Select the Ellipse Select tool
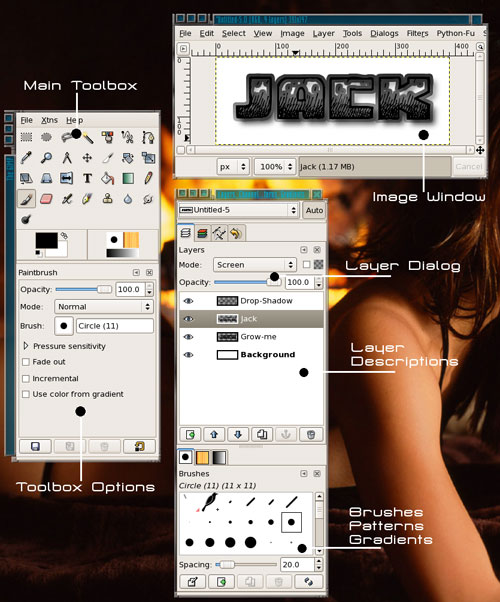 (46, 137)
